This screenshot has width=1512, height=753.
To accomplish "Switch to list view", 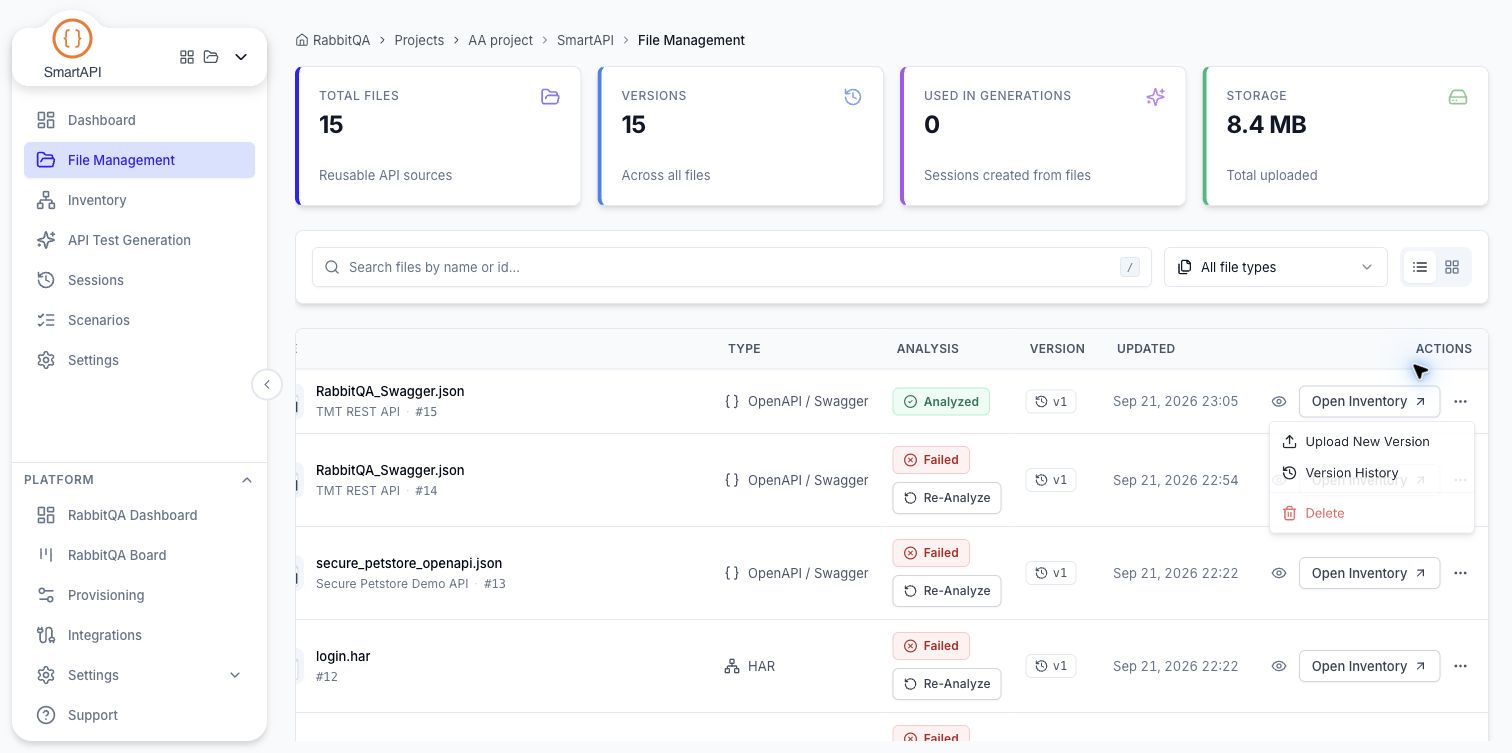I will pos(1420,267).
